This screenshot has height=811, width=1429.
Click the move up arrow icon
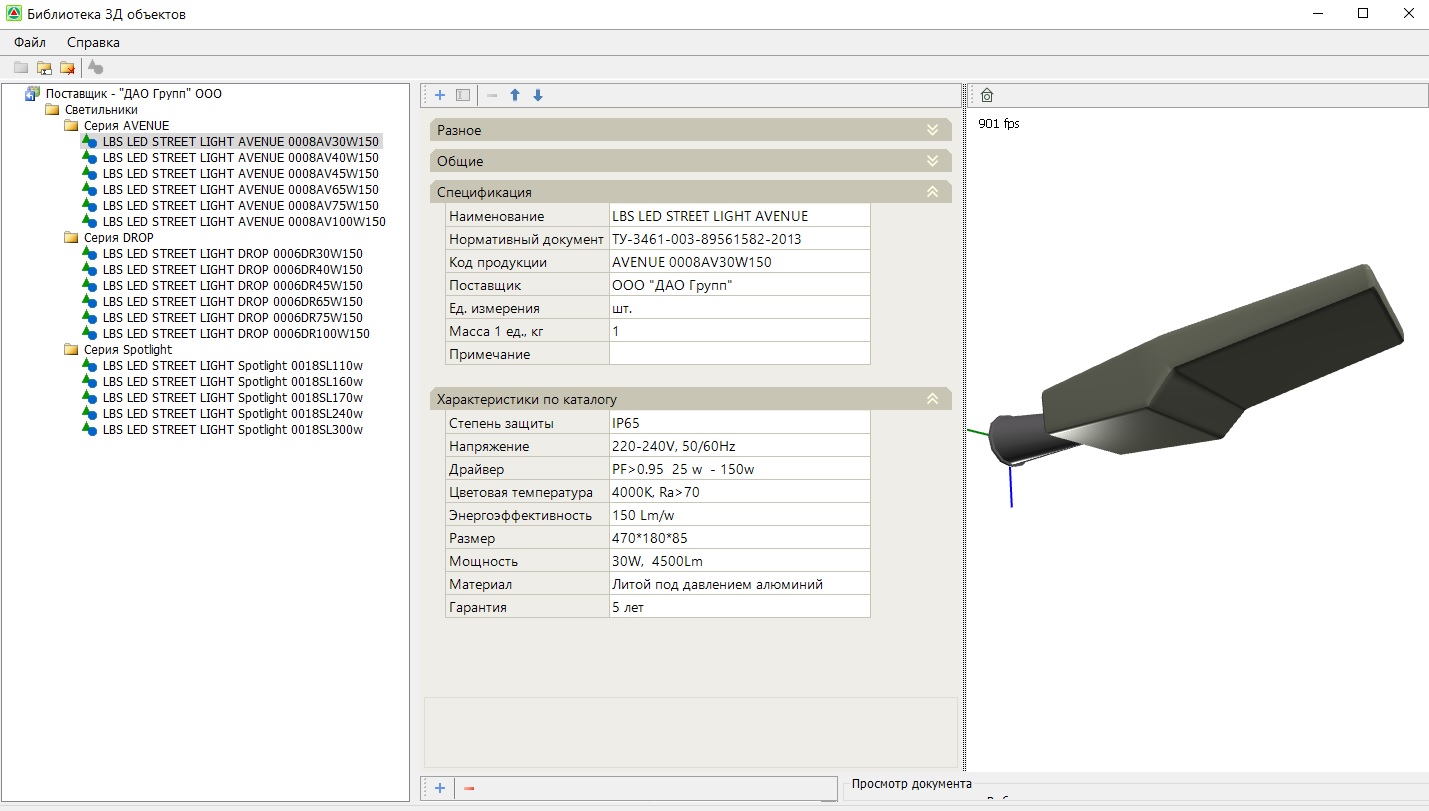(x=515, y=95)
